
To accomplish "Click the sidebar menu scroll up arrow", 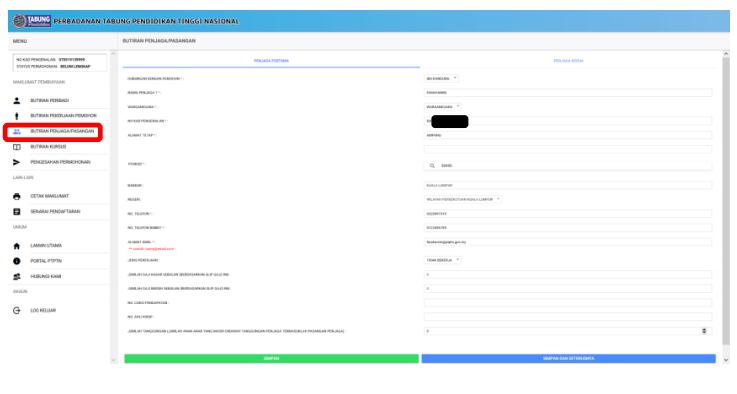I will tap(113, 54).
